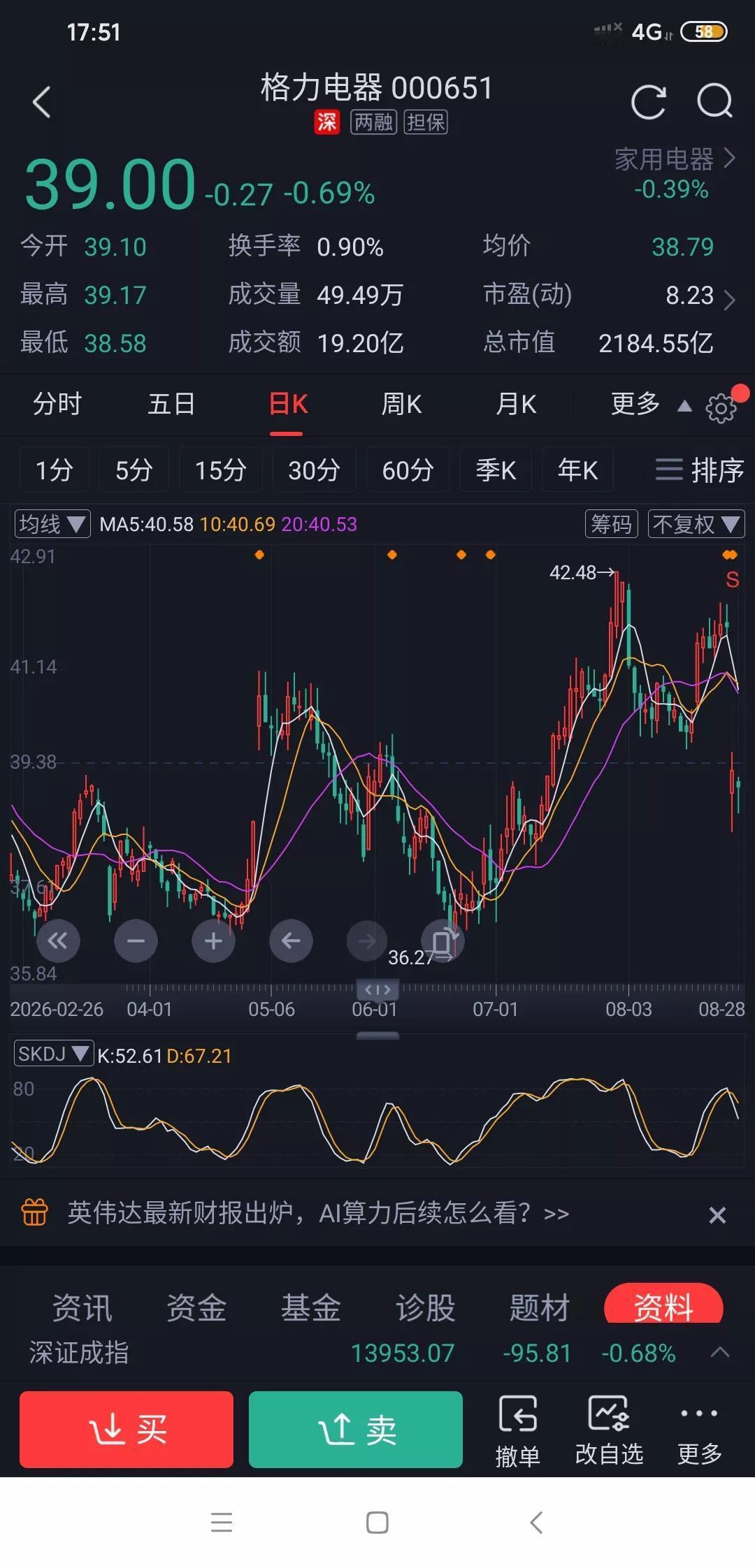Select the 1分 period option
Viewport: 755px width, 1568px height.
point(54,470)
